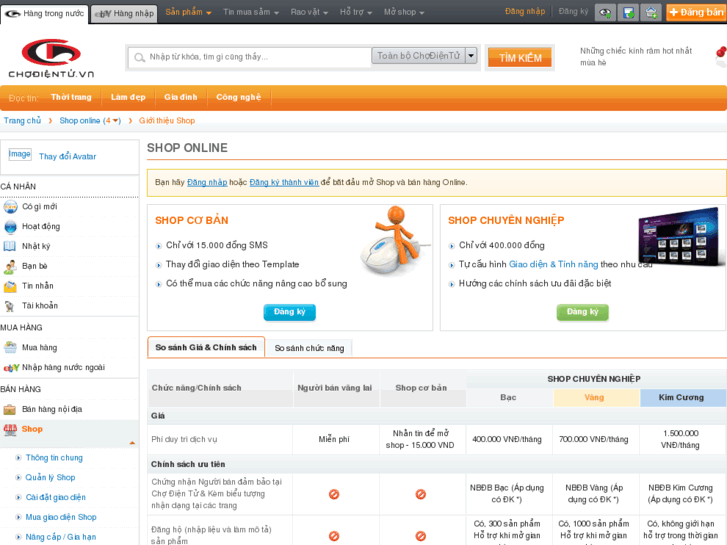Click the Tin nhắn envelope icon
The image size is (727, 545).
[x=10, y=286]
